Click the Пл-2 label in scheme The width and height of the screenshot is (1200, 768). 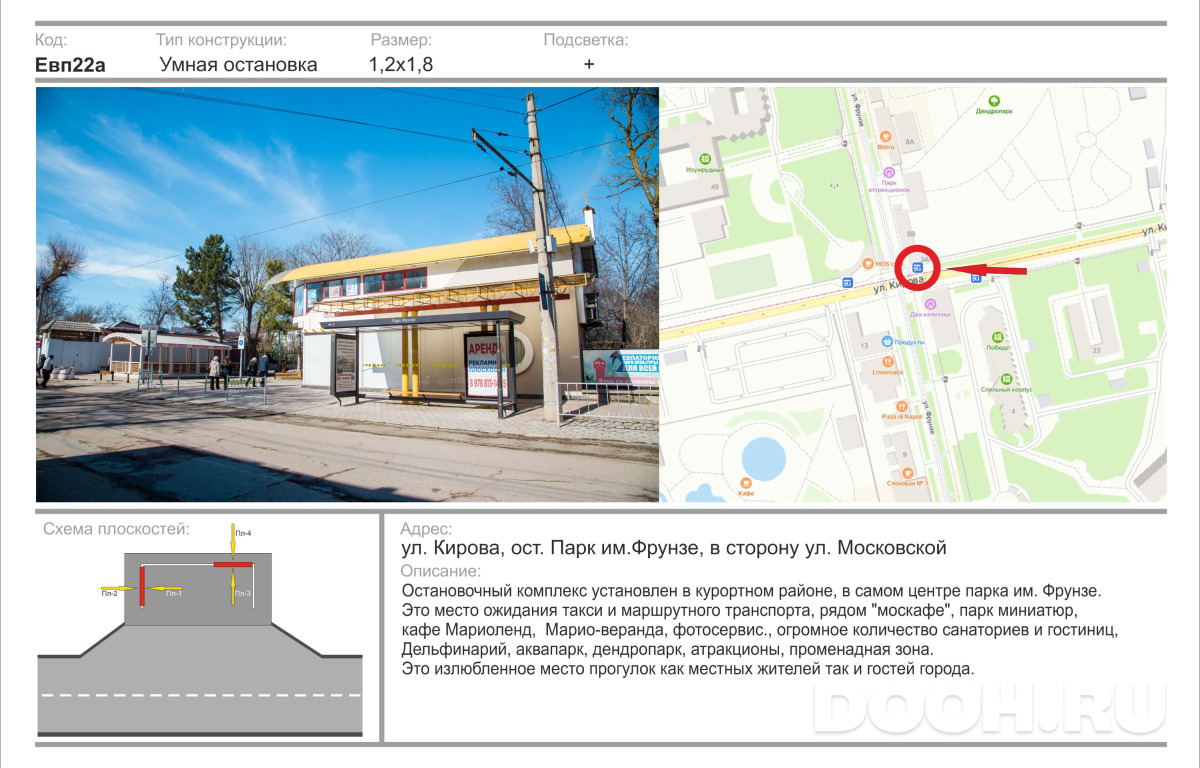109,594
